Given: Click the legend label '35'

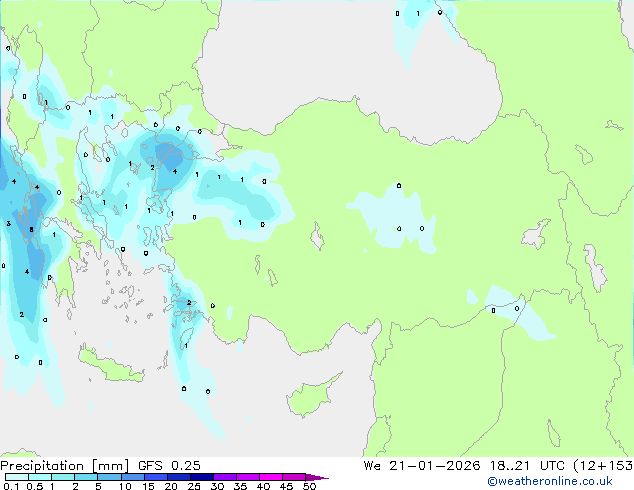Looking at the screenshot, I should click(240, 486).
